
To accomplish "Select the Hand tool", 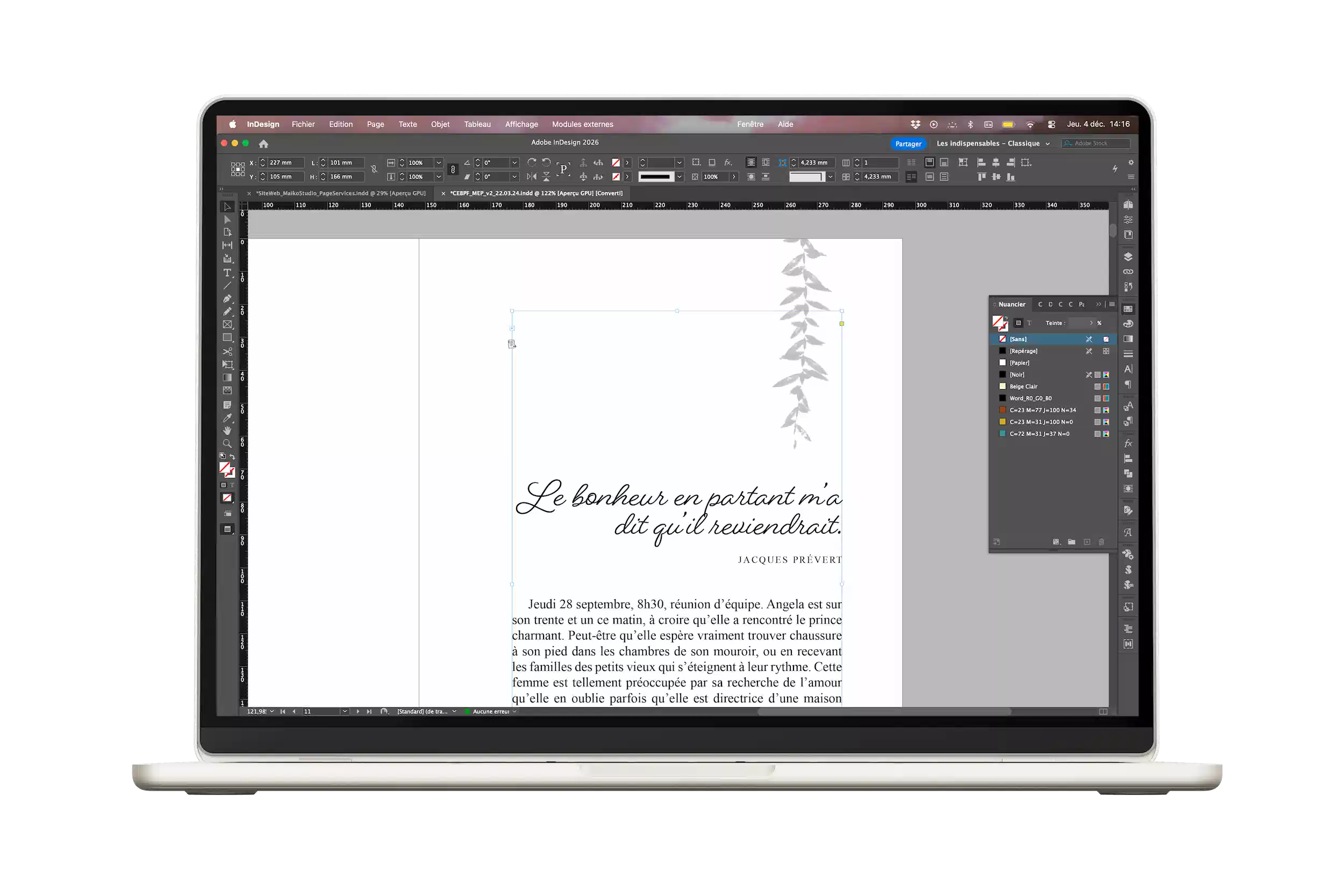I will click(x=227, y=431).
